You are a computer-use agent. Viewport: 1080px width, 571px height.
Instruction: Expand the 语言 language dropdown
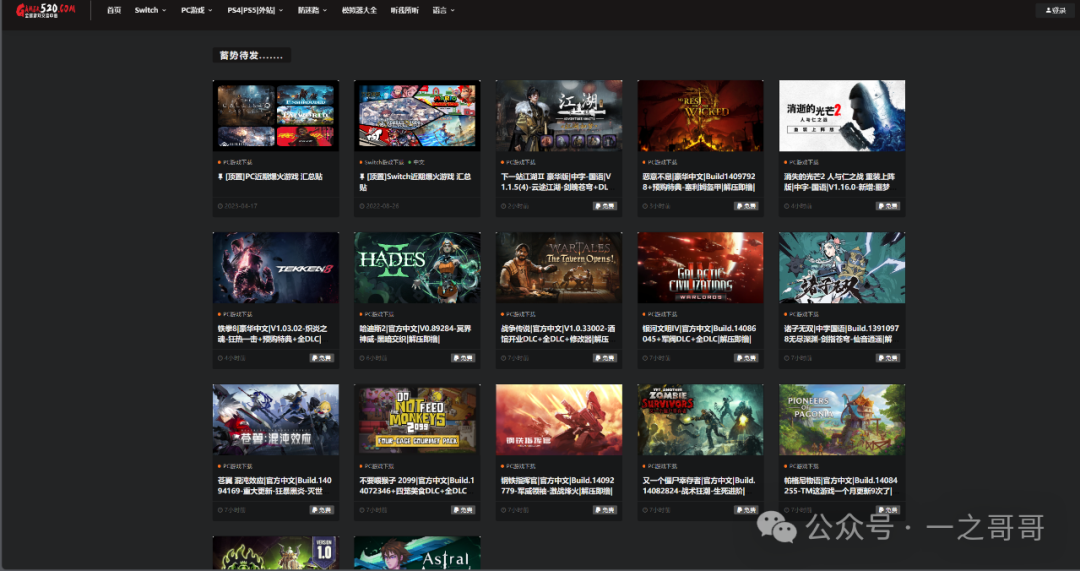pyautogui.click(x=444, y=10)
